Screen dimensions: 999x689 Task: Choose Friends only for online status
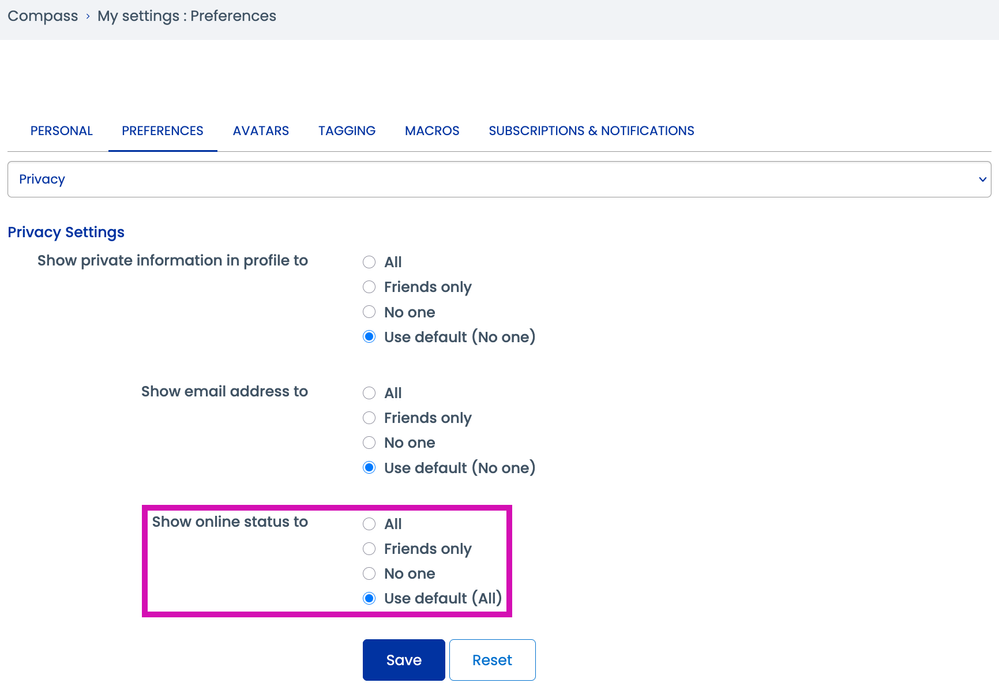tap(369, 549)
